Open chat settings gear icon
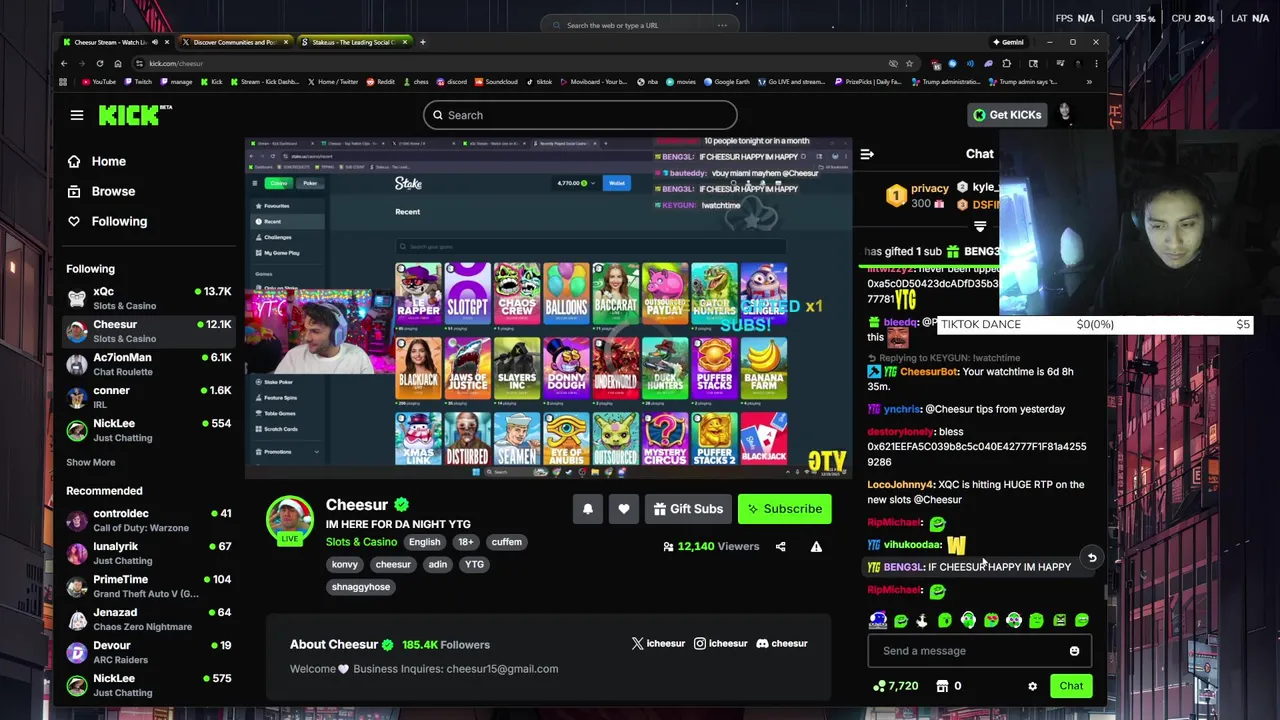The image size is (1280, 720). click(1032, 686)
